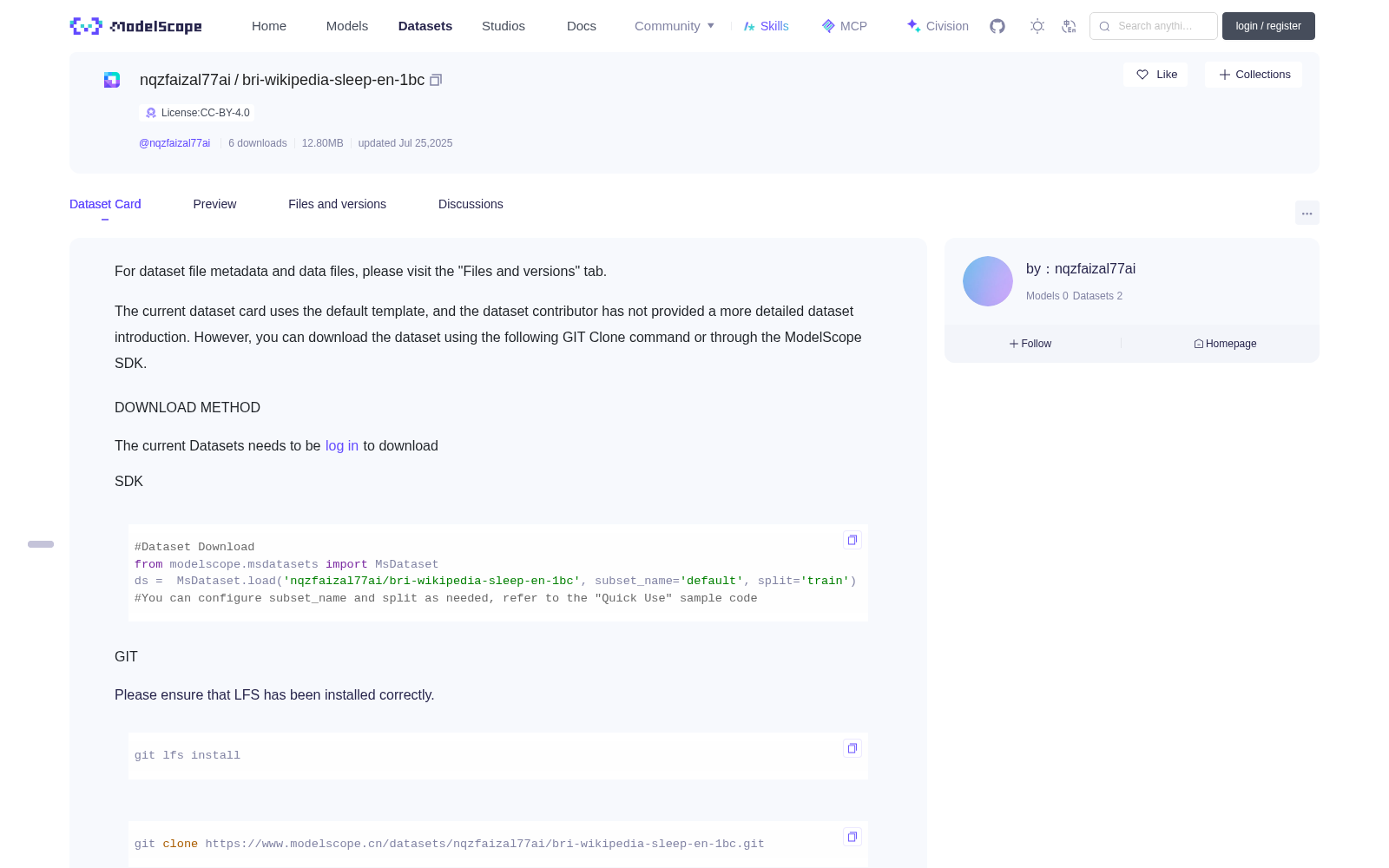
Task: Open the three-dot more options menu
Action: [x=1307, y=213]
